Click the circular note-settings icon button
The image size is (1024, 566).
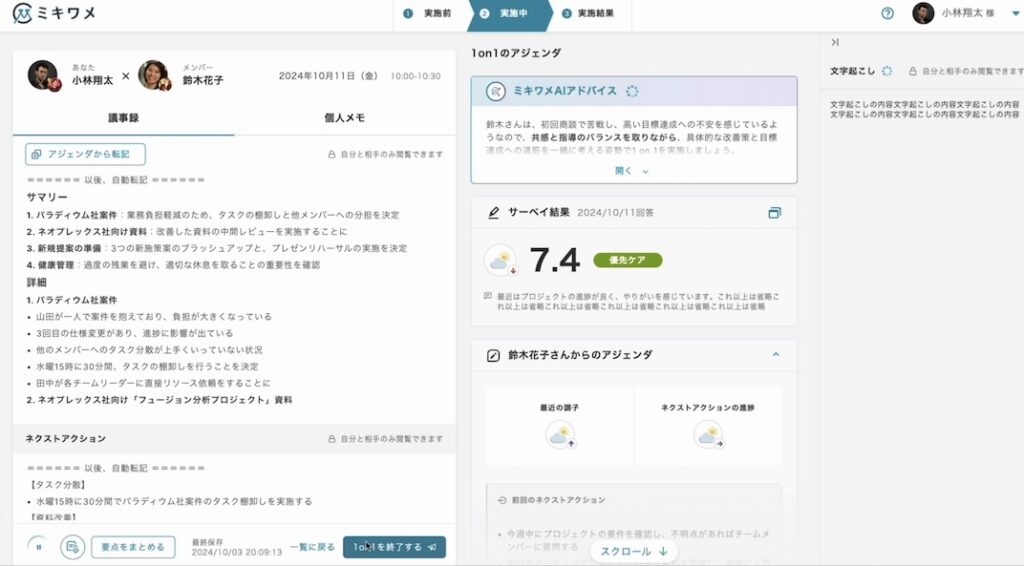(72, 547)
